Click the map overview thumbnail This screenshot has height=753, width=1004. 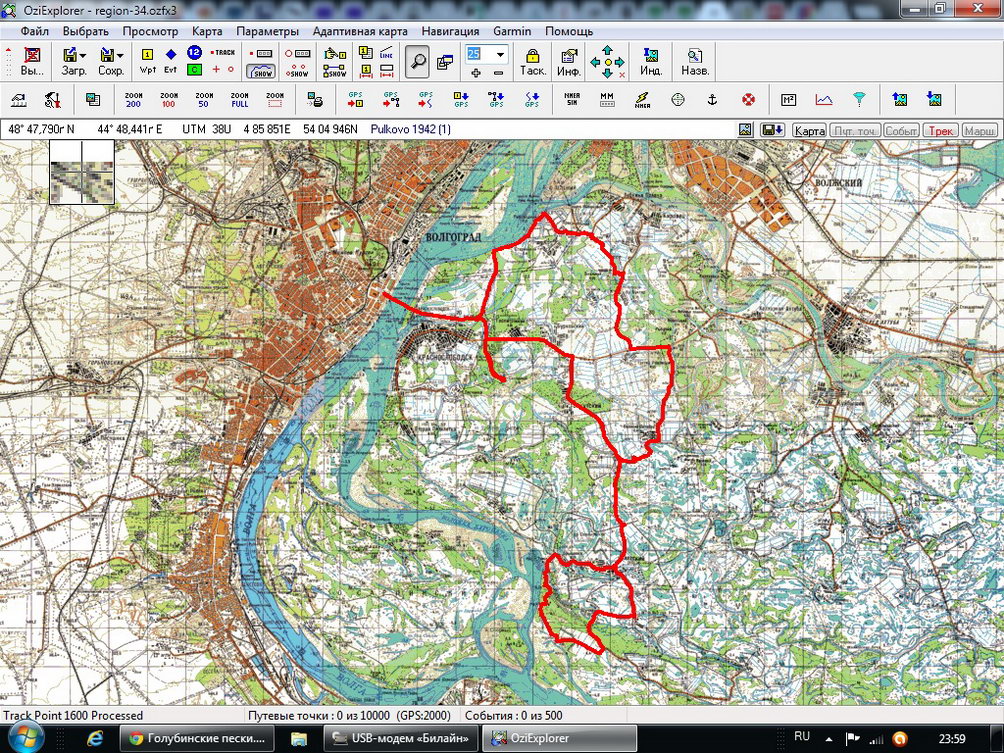click(82, 173)
